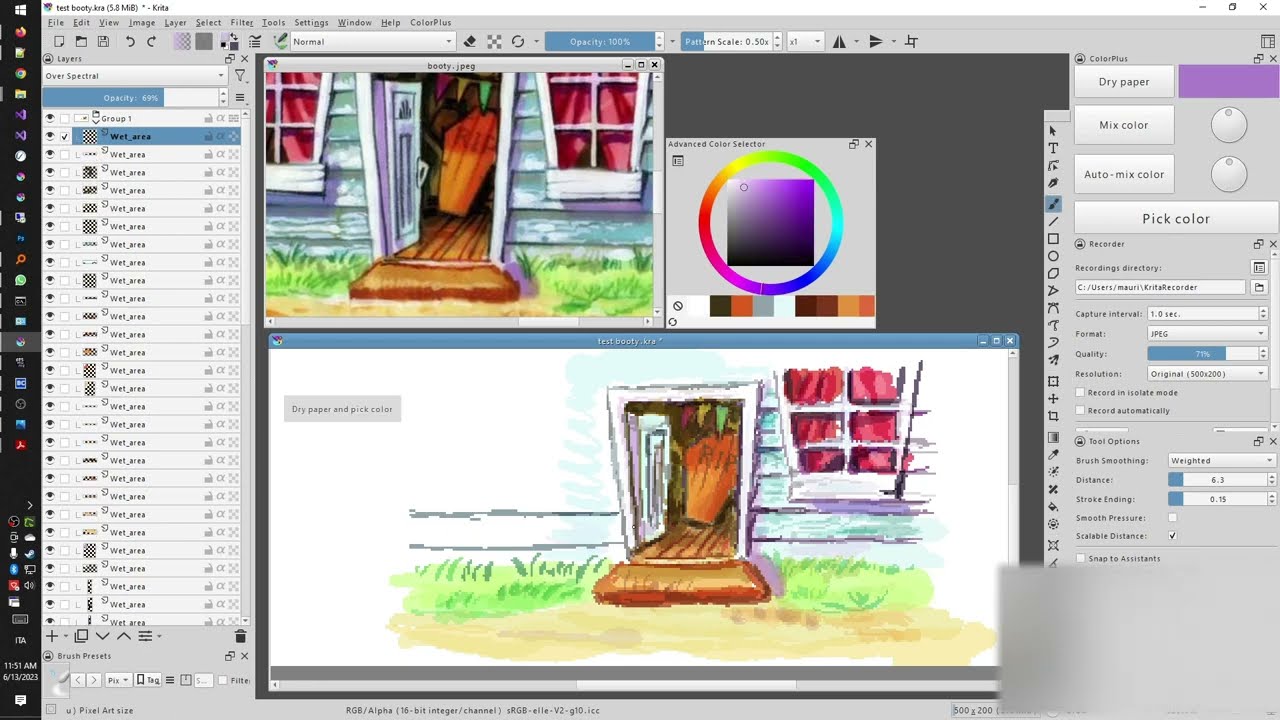Check the Smooth Pressure option
This screenshot has width=1280, height=720.
click(x=1172, y=518)
